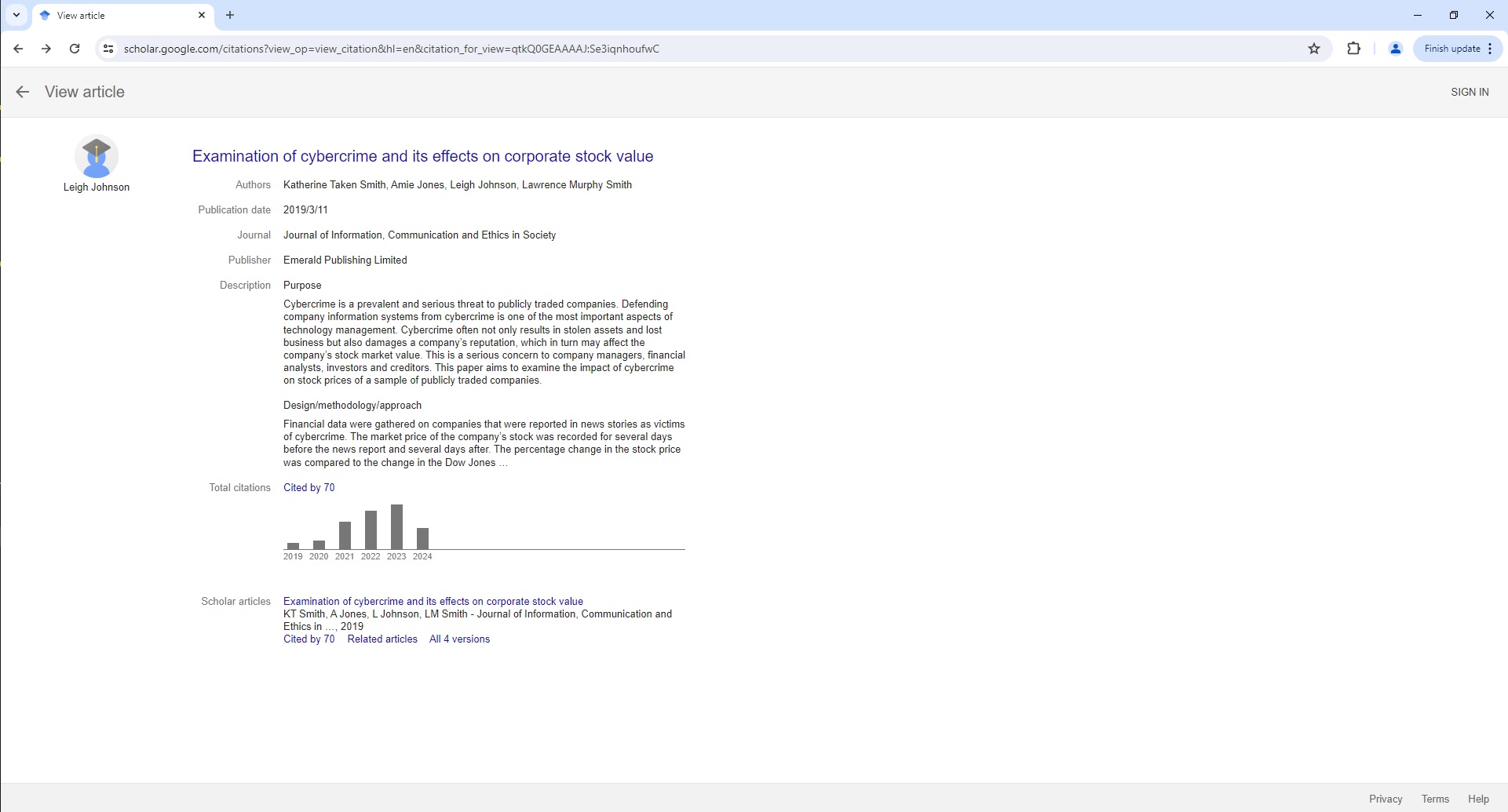The image size is (1508, 812).
Task: Click SIGN IN at top right
Action: coord(1470,92)
